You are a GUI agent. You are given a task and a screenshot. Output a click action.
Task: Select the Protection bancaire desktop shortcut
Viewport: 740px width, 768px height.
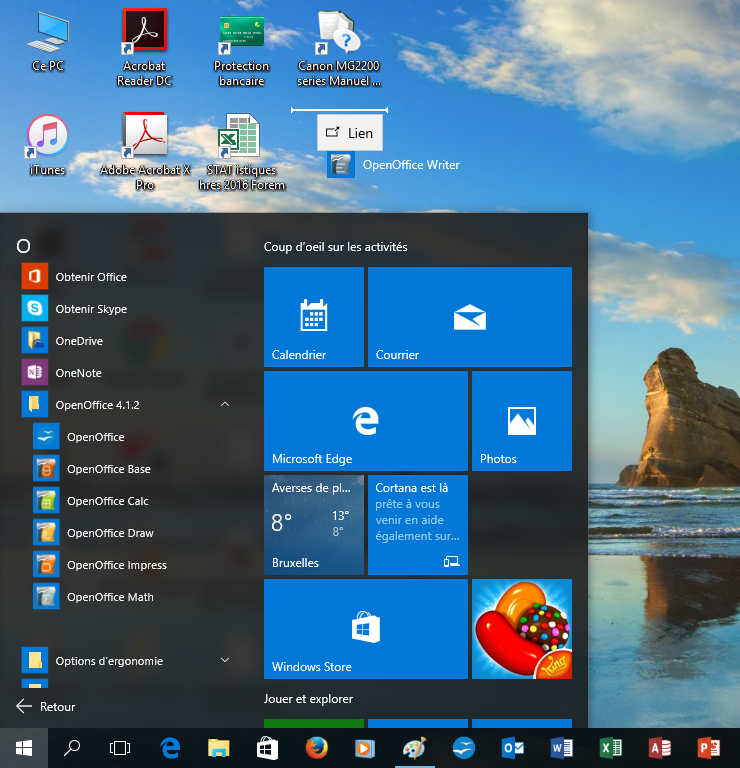coord(241,50)
